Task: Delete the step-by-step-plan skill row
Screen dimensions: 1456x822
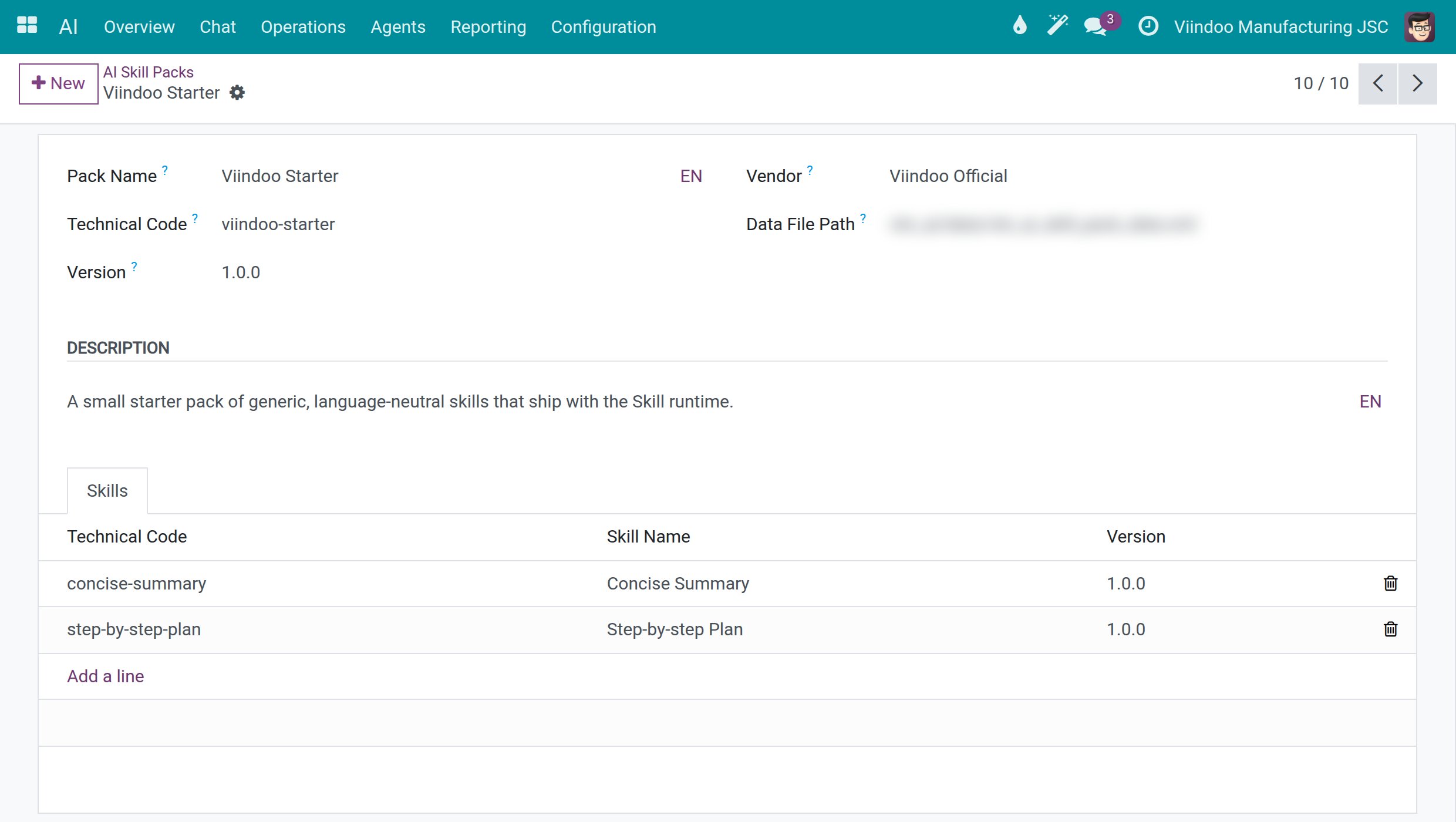Action: click(x=1390, y=629)
